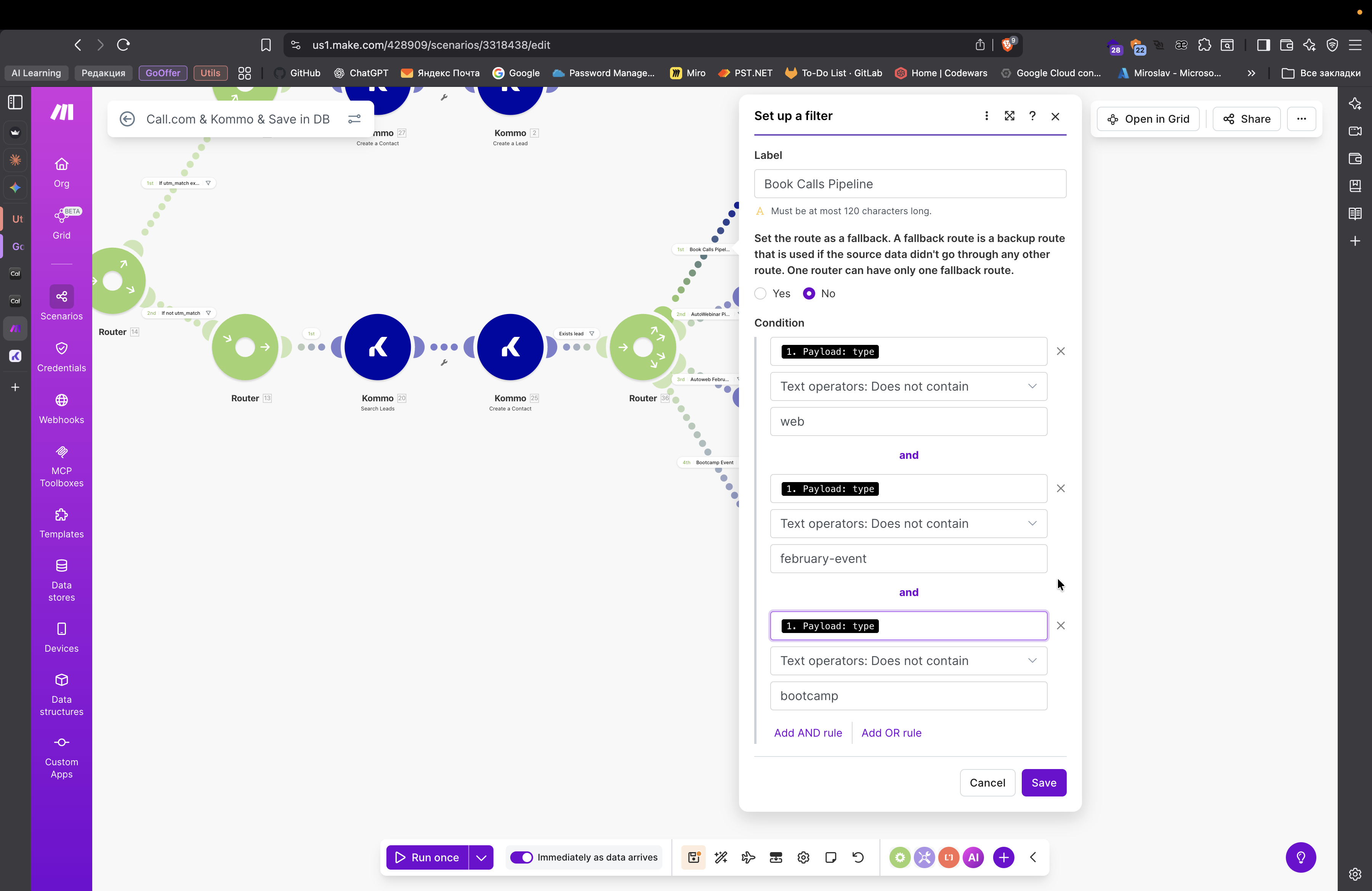1372x891 pixels.
Task: Open Templates in the left sidebar
Action: pyautogui.click(x=61, y=523)
